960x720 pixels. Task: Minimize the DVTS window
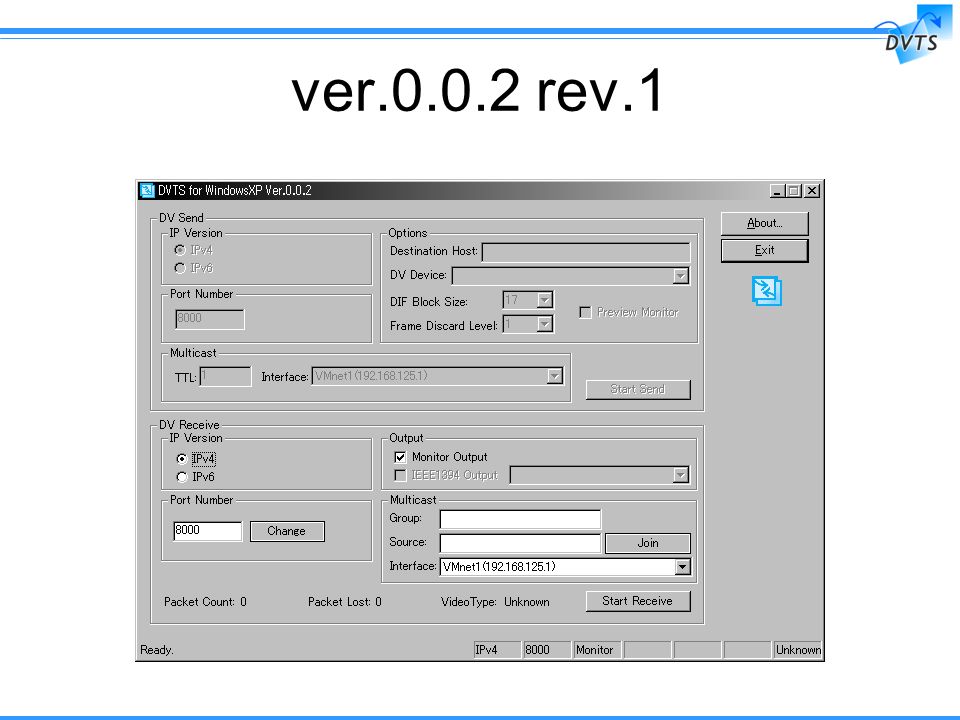[x=777, y=191]
